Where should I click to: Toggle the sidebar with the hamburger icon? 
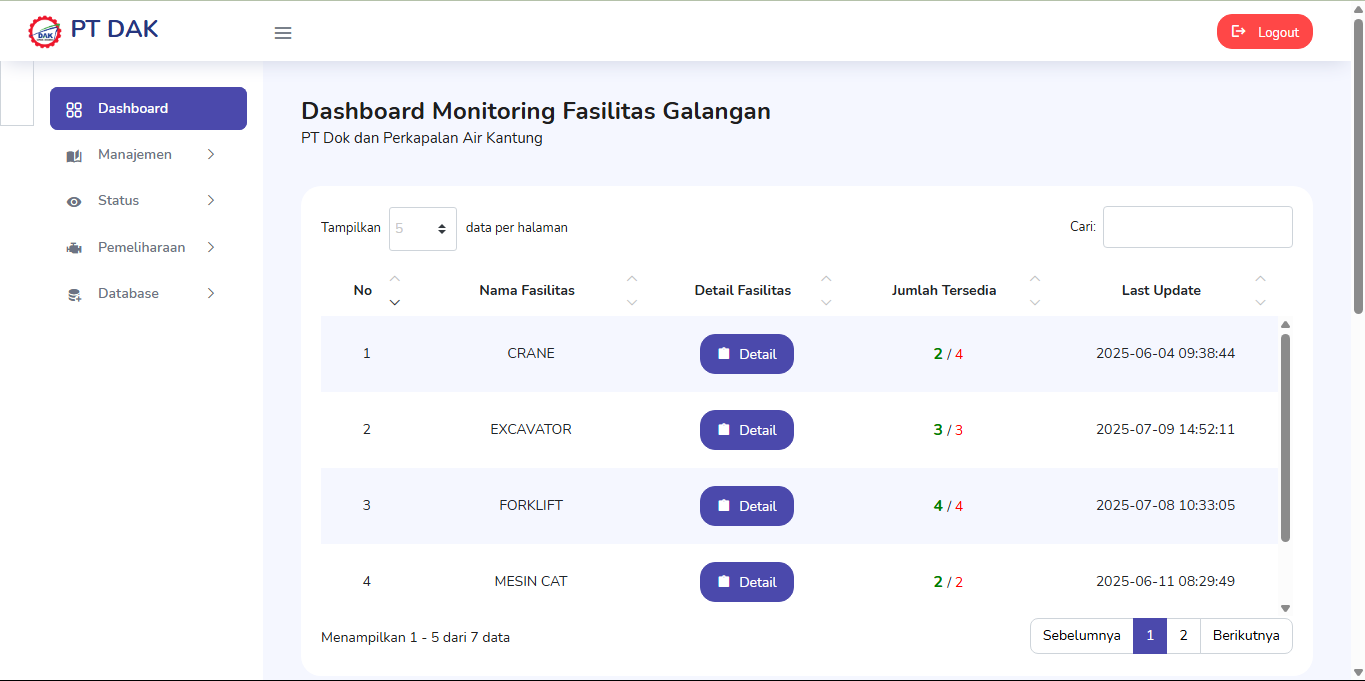(x=283, y=33)
